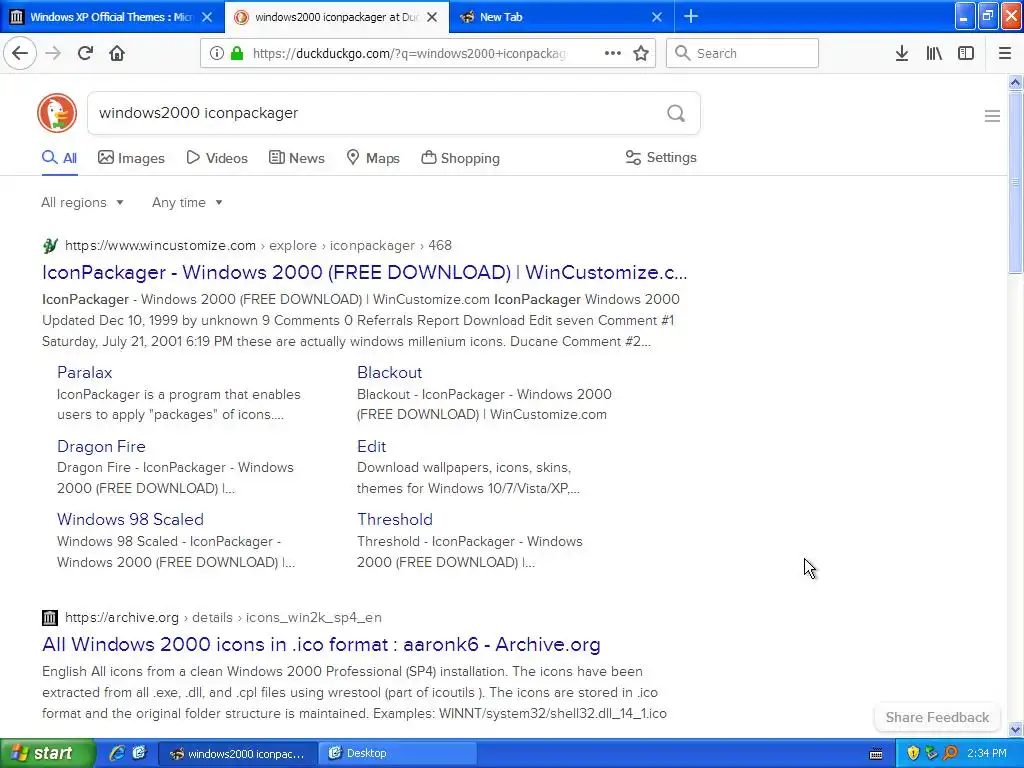
Task: Click the archive.org result URL path
Action: [x=223, y=617]
